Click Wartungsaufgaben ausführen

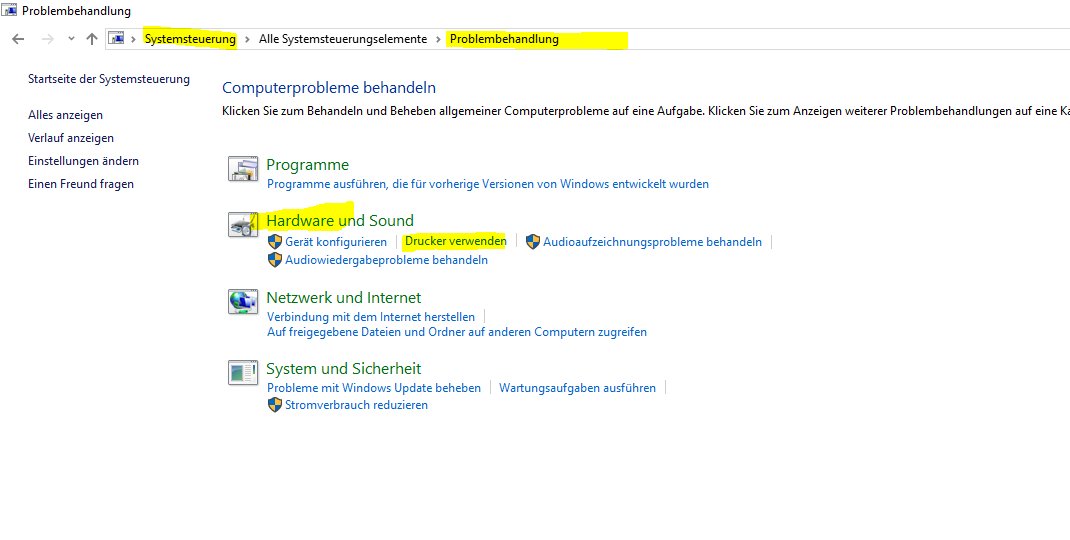(x=577, y=388)
